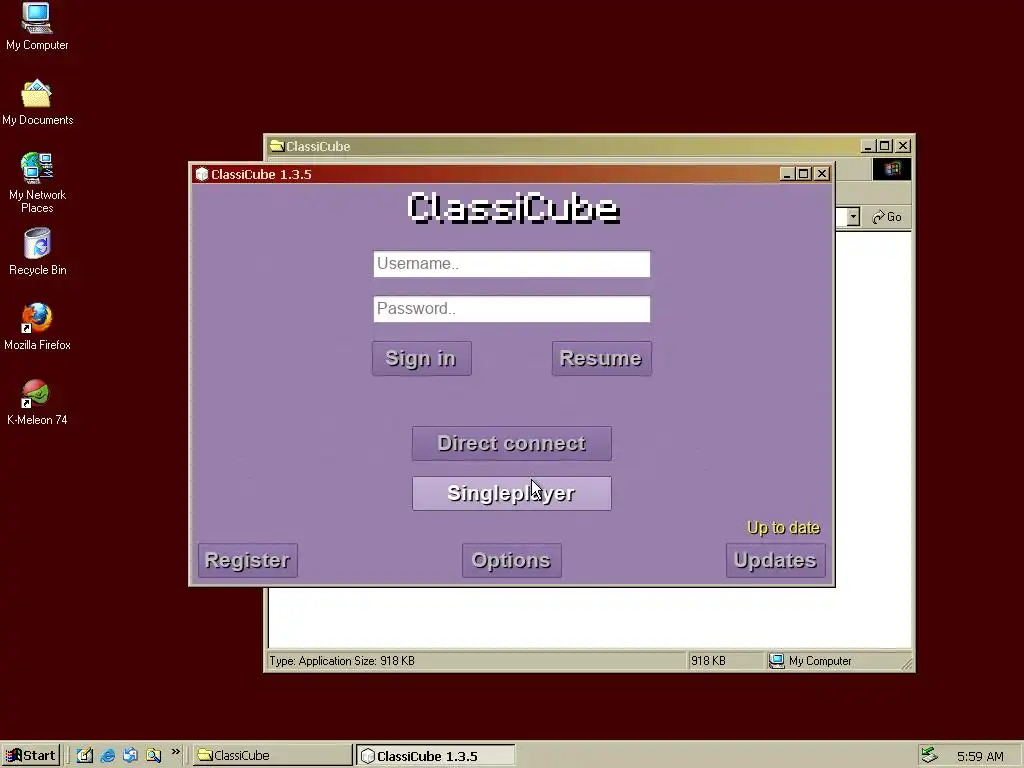1024x768 pixels.
Task: Maximize the ClassiCube 1.3.5 launcher window
Action: click(x=804, y=174)
